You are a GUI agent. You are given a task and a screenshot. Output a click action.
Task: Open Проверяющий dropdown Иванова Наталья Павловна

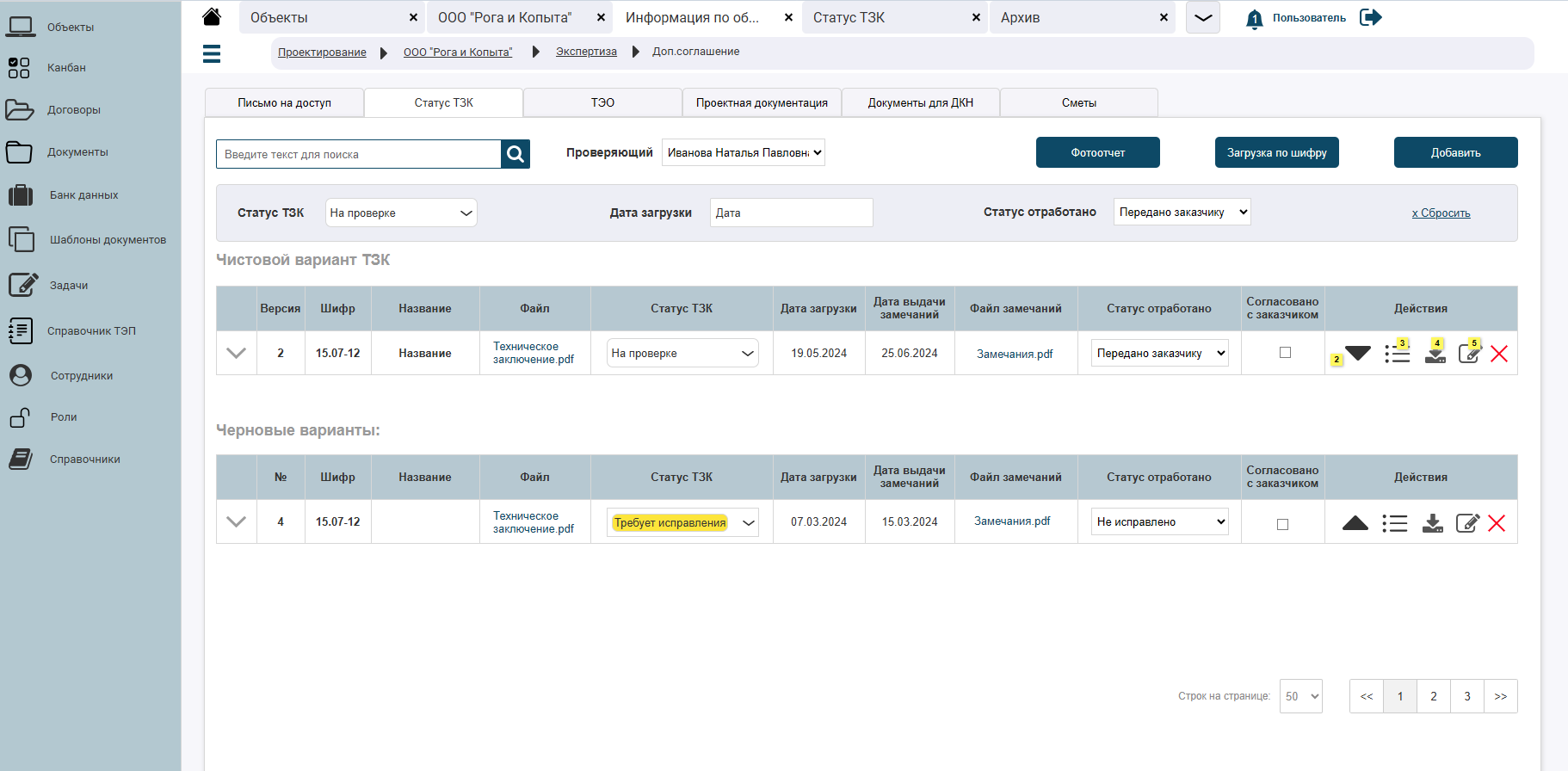(744, 152)
